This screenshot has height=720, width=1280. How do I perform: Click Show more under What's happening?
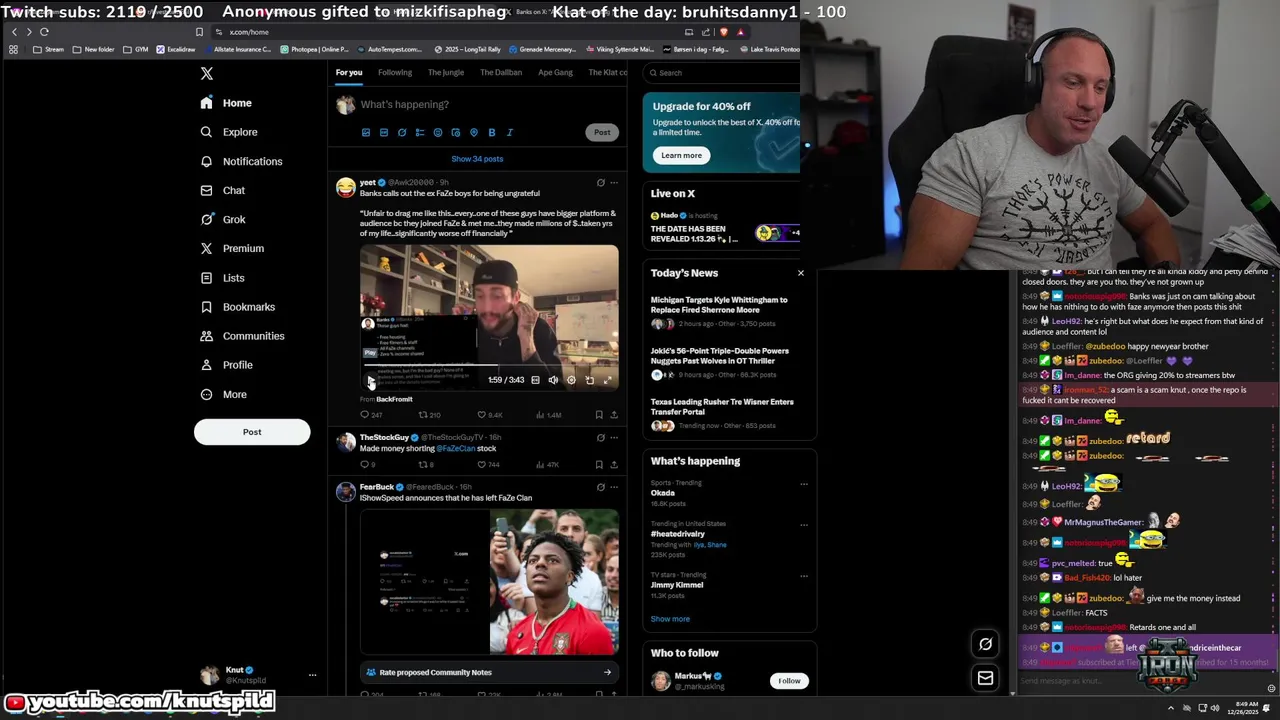point(670,619)
